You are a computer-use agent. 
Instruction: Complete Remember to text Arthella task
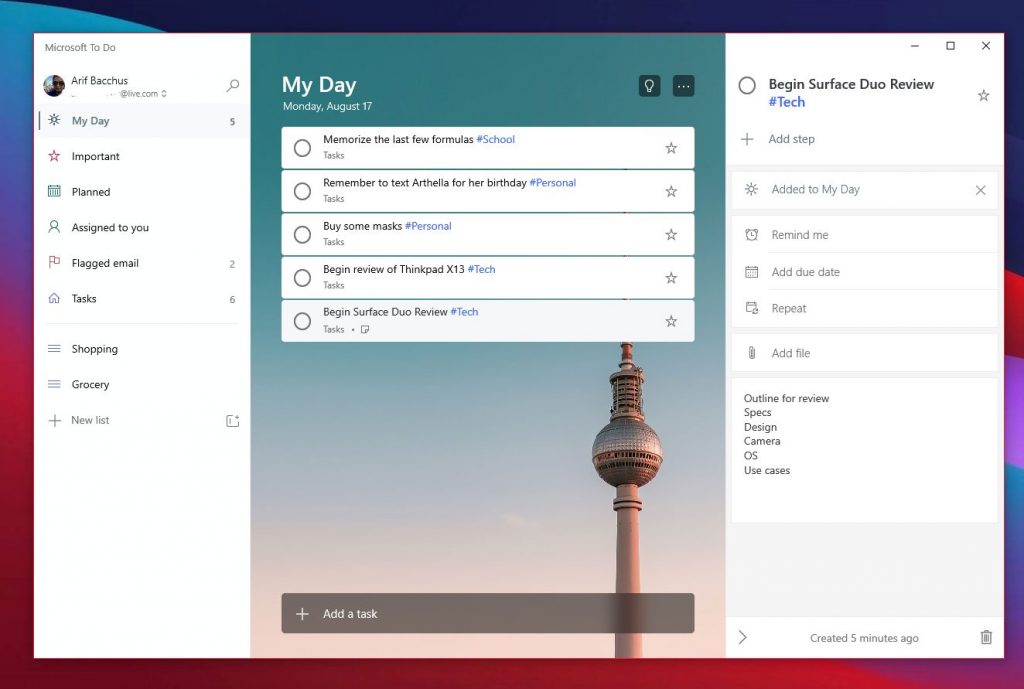point(302,191)
